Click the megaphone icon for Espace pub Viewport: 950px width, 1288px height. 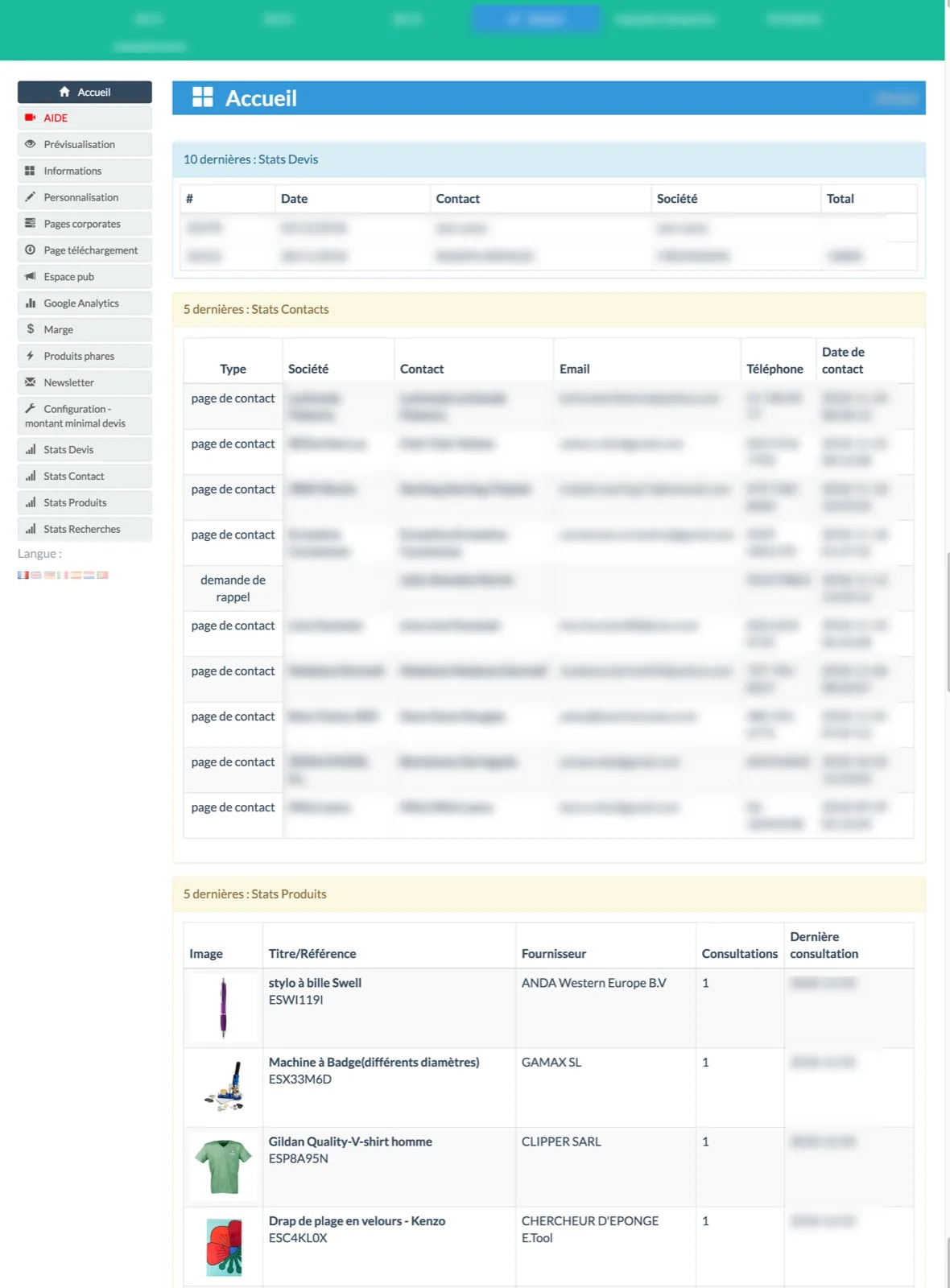(30, 276)
